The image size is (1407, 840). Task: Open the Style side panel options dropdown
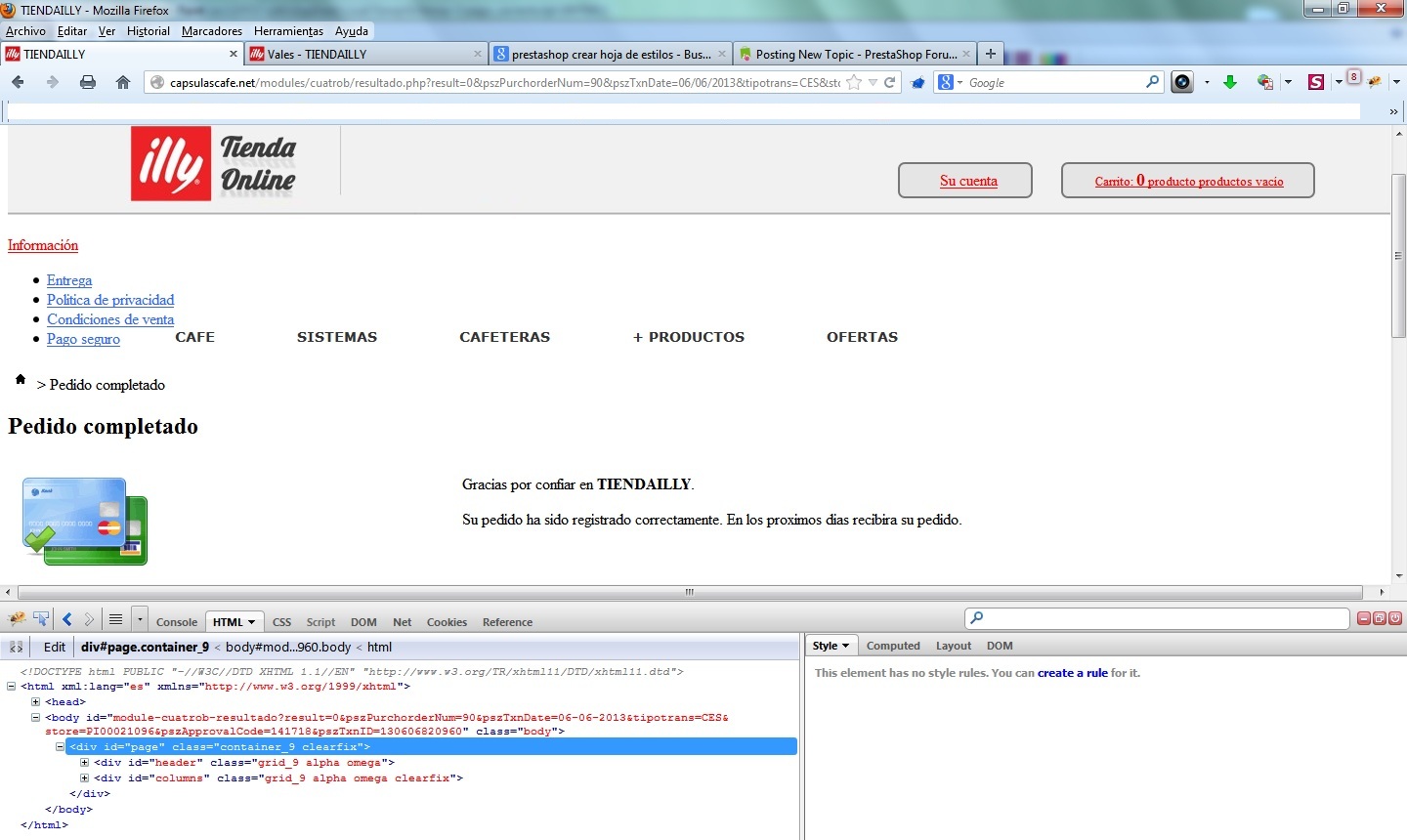coord(845,646)
